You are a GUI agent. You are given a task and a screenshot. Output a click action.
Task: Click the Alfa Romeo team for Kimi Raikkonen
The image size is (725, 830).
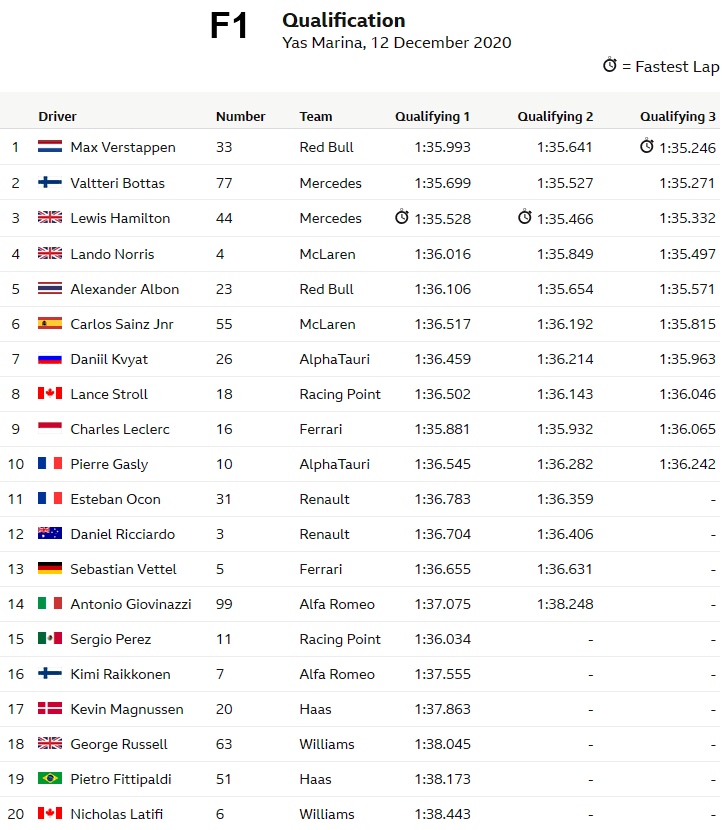click(x=337, y=674)
